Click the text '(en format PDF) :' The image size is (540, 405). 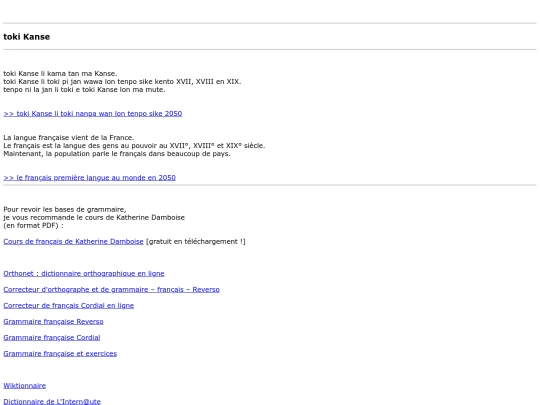[x=33, y=226]
